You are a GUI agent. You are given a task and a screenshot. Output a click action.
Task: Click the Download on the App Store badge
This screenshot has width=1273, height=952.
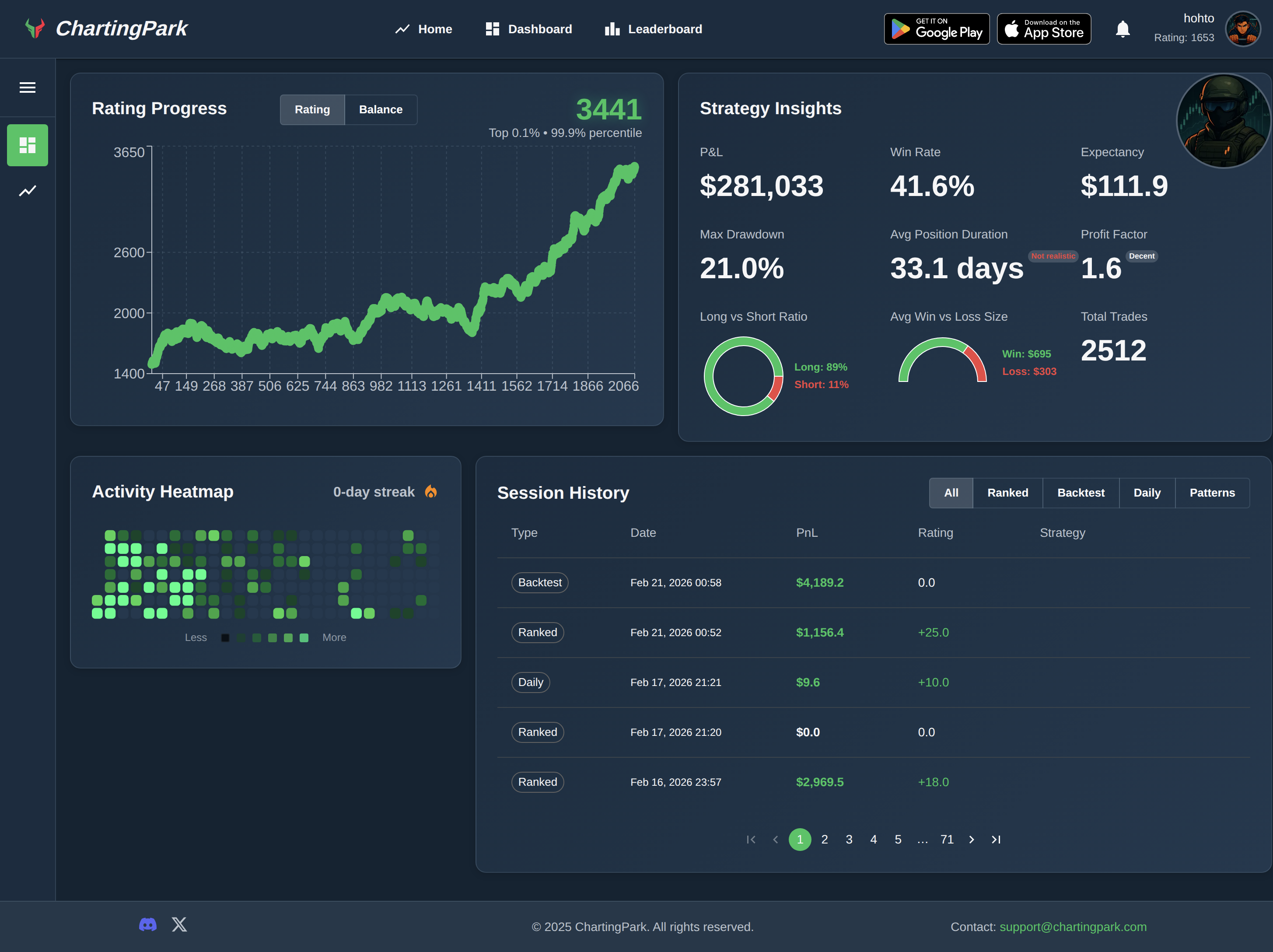tap(1043, 28)
